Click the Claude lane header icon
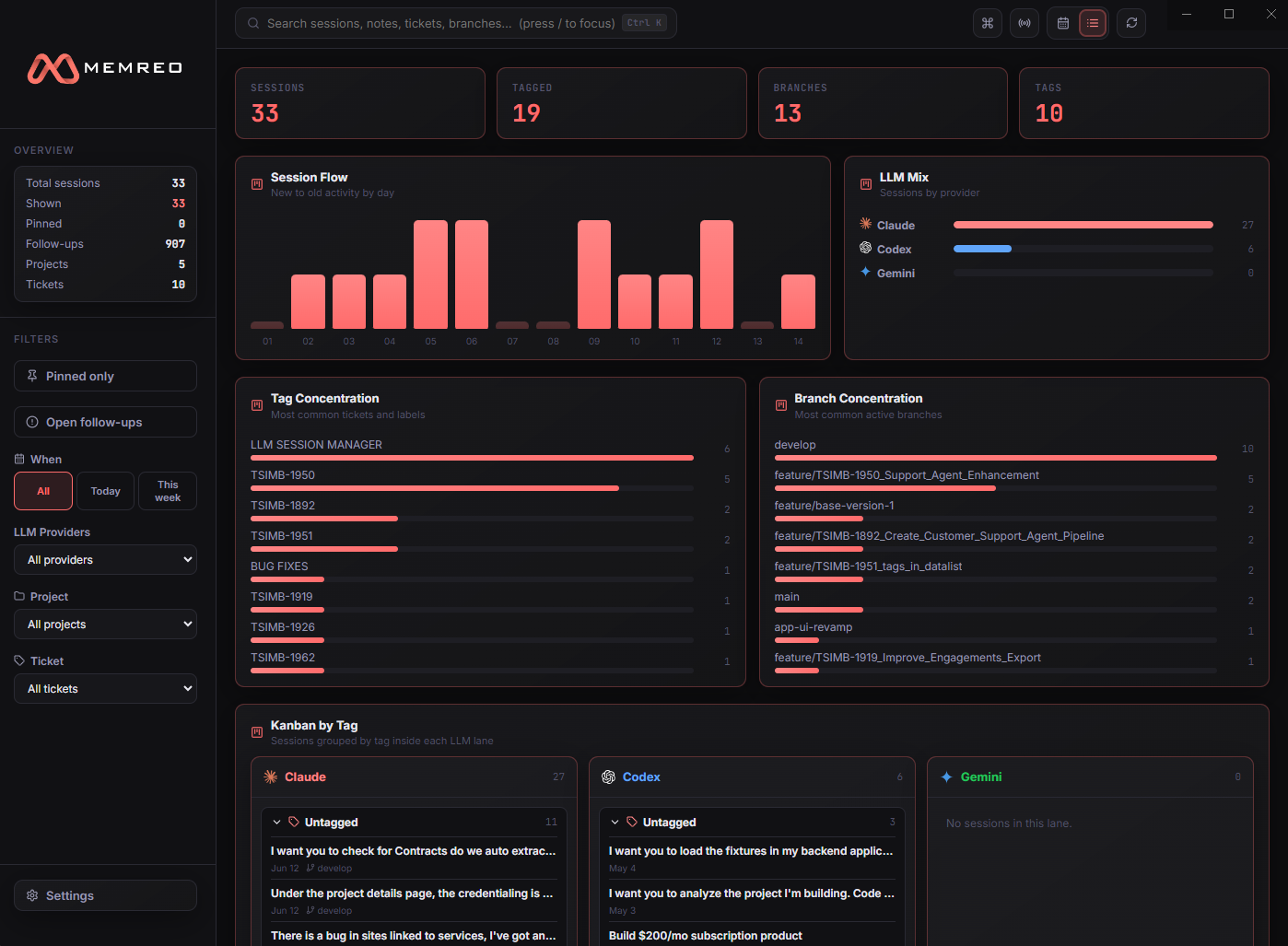 coord(271,777)
